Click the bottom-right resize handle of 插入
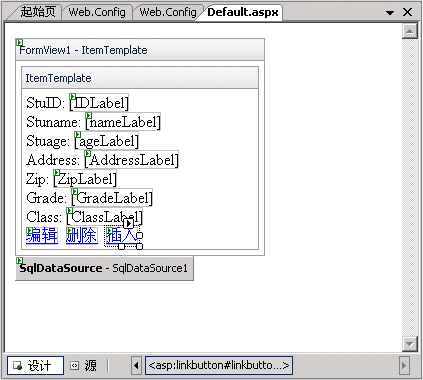The image size is (423, 380). point(140,246)
